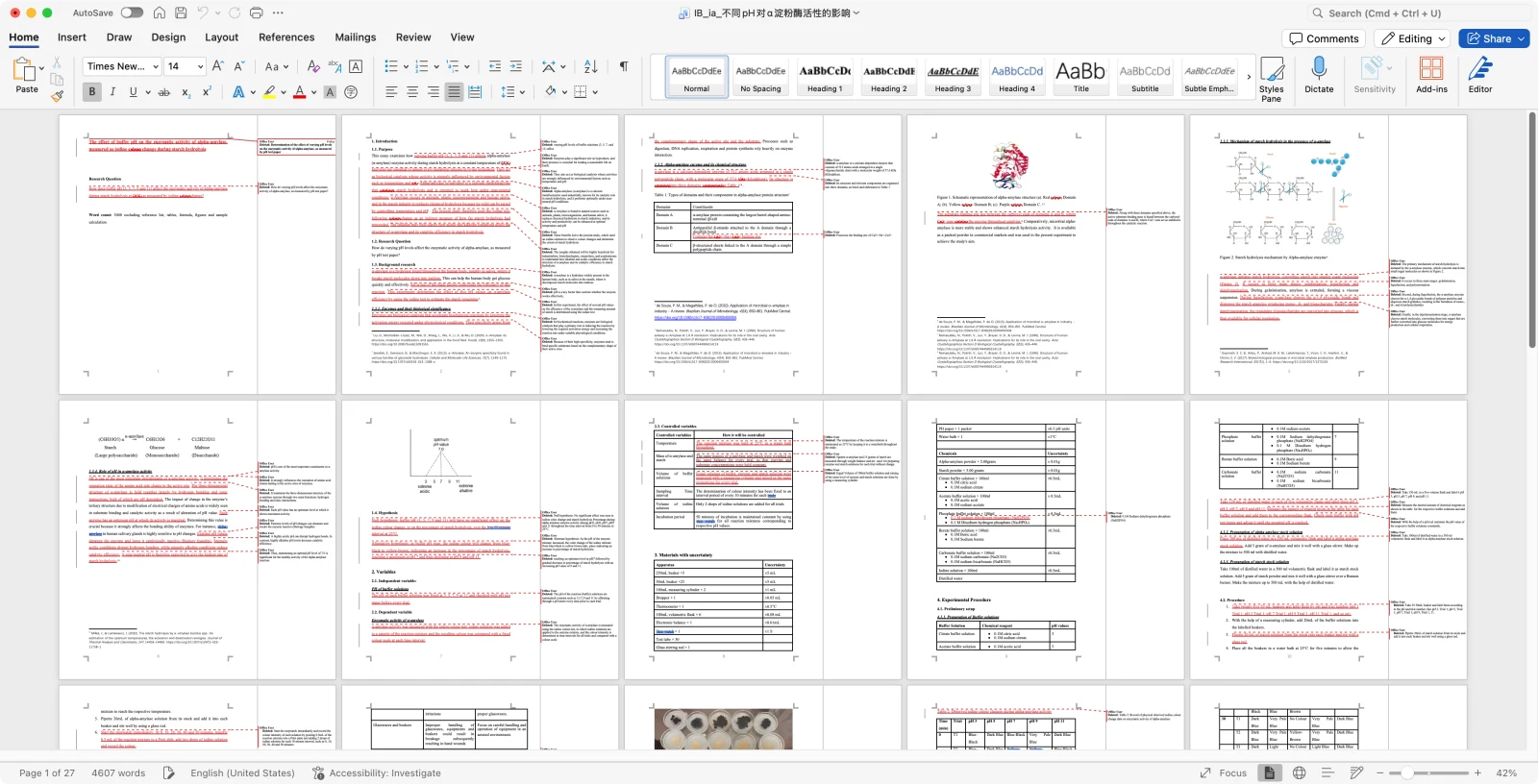1538x784 pixels.
Task: Switch to the Review tab
Action: tap(413, 37)
